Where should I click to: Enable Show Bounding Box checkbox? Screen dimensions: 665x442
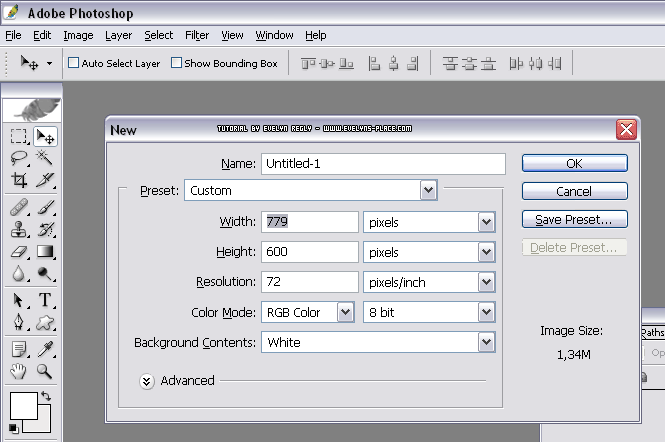(x=176, y=63)
